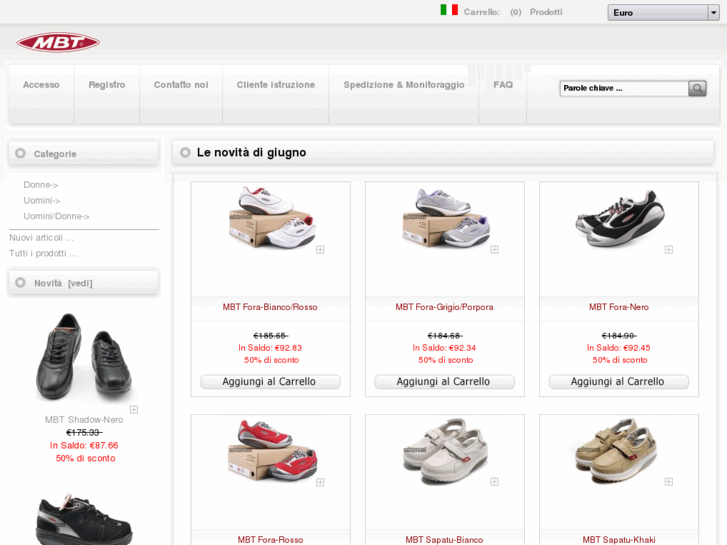Click the In Saldo: €92.34 price
Screen dimensions: 727x545
pyautogui.click(x=445, y=348)
